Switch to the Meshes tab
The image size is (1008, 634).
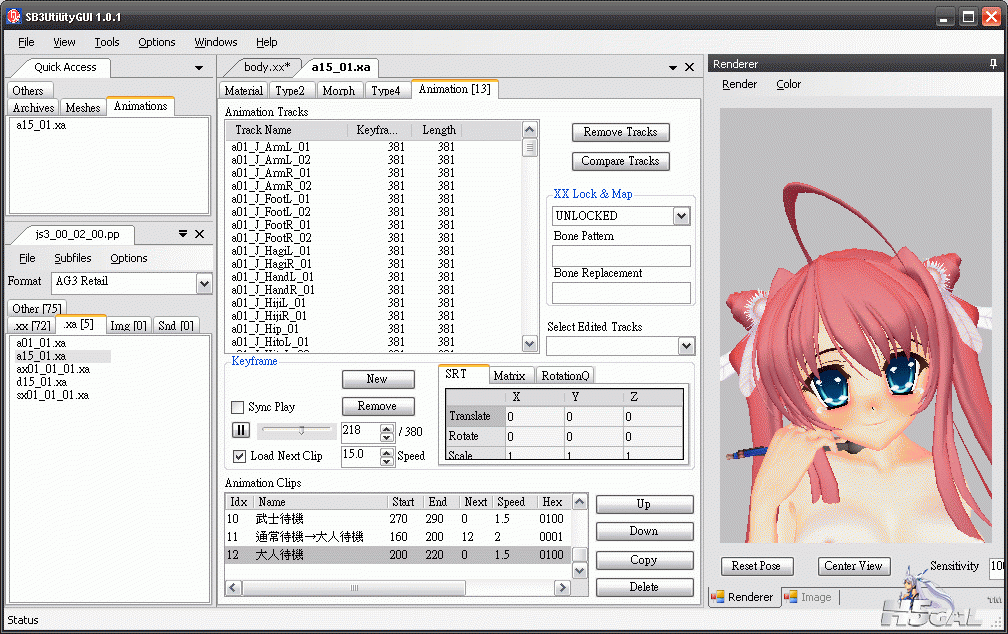pyautogui.click(x=83, y=107)
